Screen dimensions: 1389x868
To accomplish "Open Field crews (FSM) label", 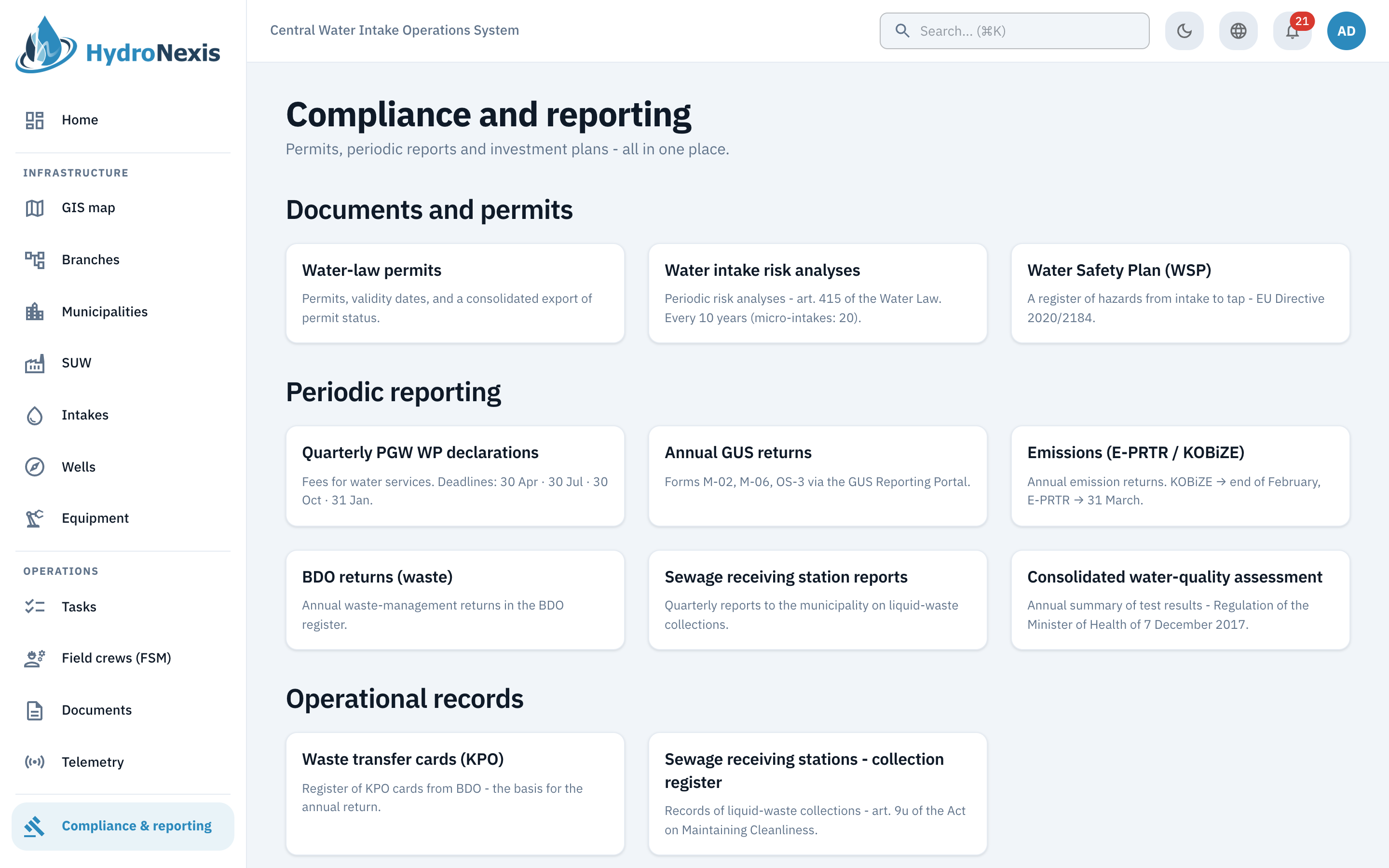I will [x=117, y=658].
